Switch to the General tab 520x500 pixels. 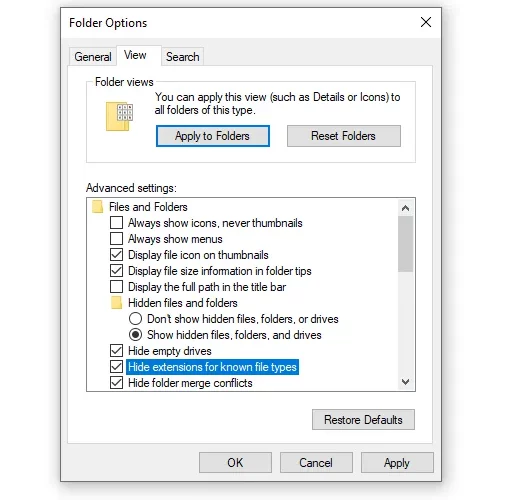[93, 57]
